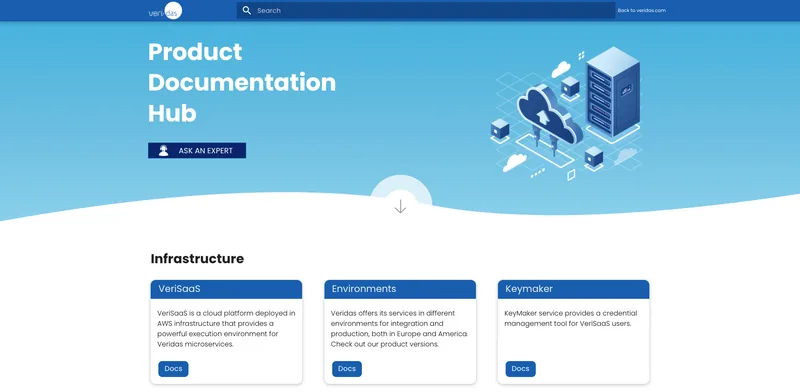Click the Product Documentation Hub title
This screenshot has height=392, width=800.
pos(242,82)
